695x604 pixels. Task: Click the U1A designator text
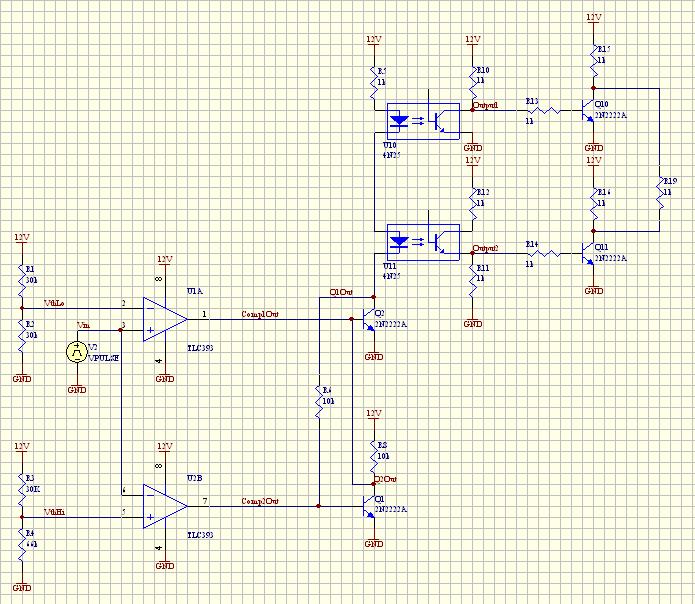pos(195,291)
